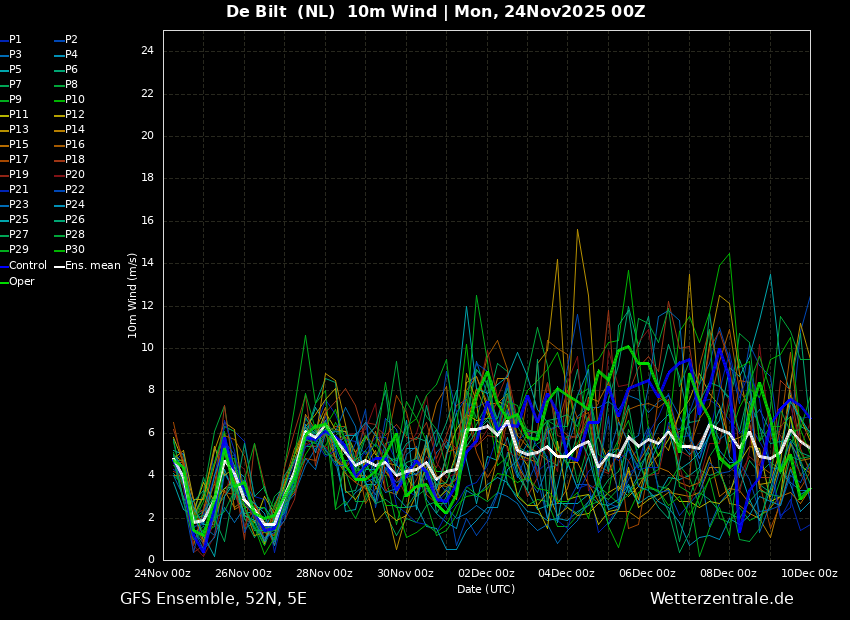This screenshot has width=850, height=620.
Task: Click the 02Dec 00z date tick label
Action: [x=486, y=573]
